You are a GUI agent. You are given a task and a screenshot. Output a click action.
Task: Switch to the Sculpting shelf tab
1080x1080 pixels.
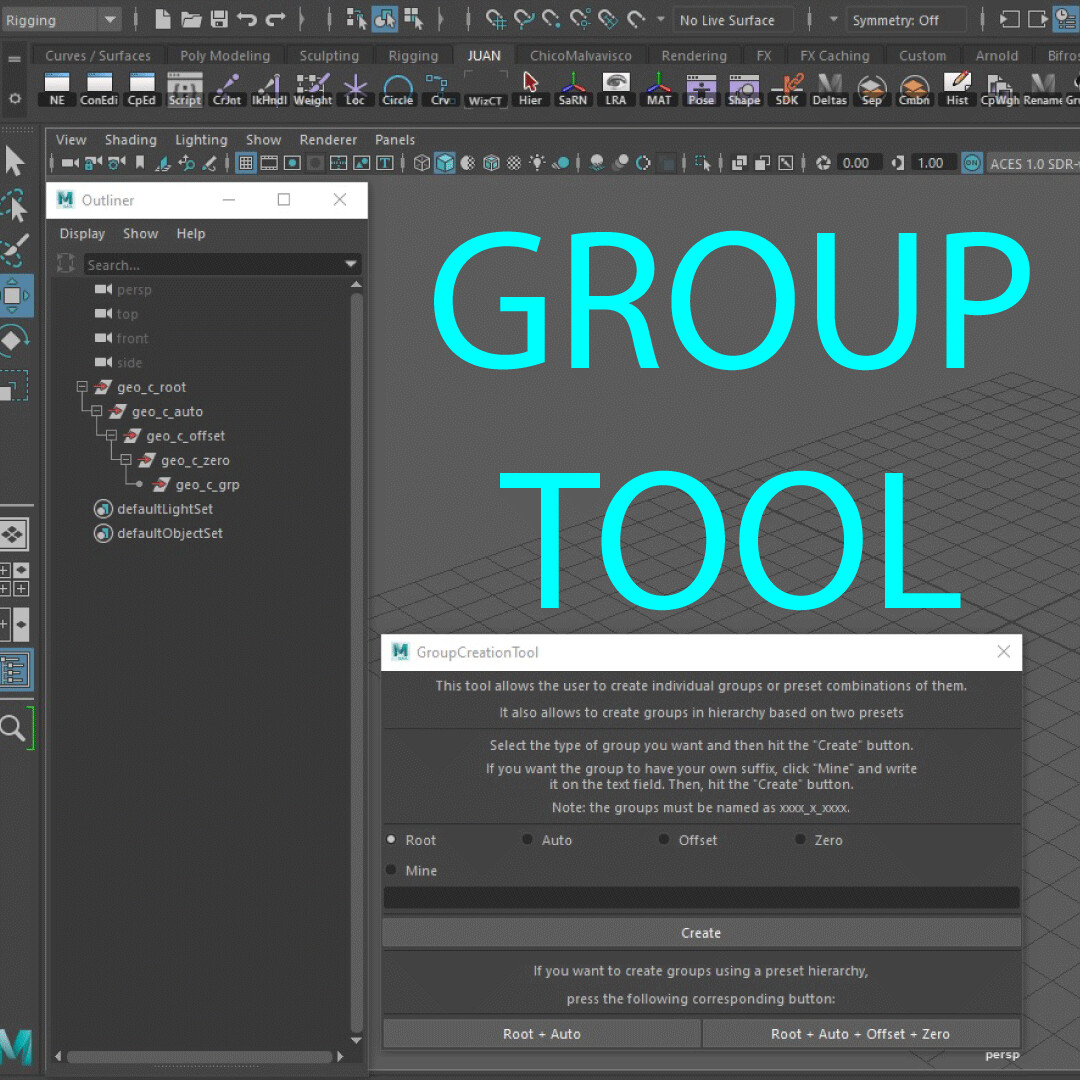coord(328,55)
